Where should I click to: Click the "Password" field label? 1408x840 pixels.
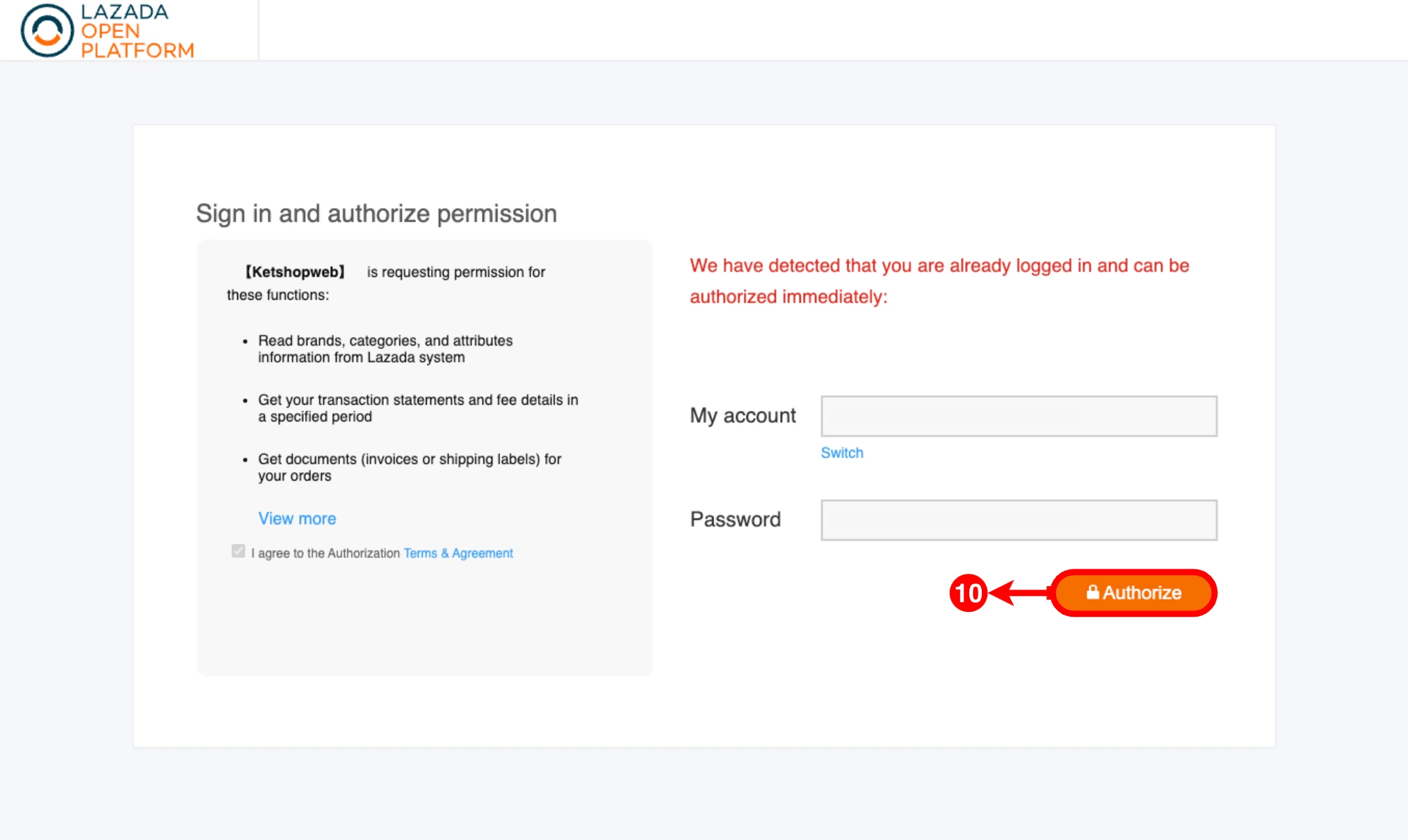[735, 519]
